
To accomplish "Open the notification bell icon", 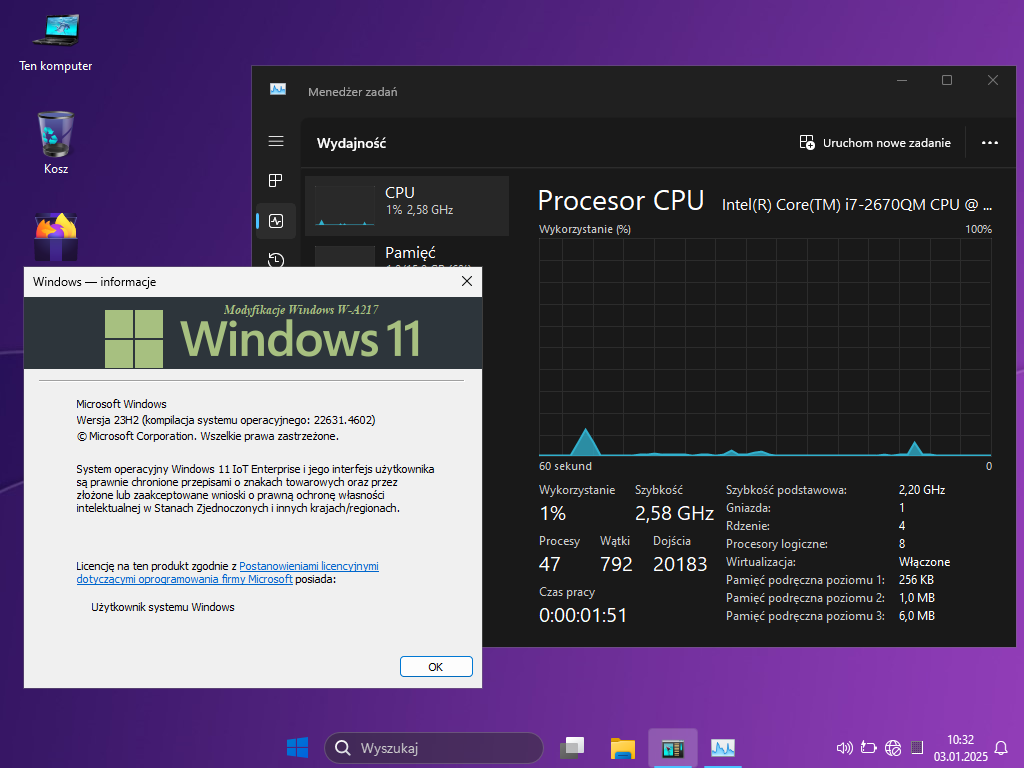I will click(1001, 748).
